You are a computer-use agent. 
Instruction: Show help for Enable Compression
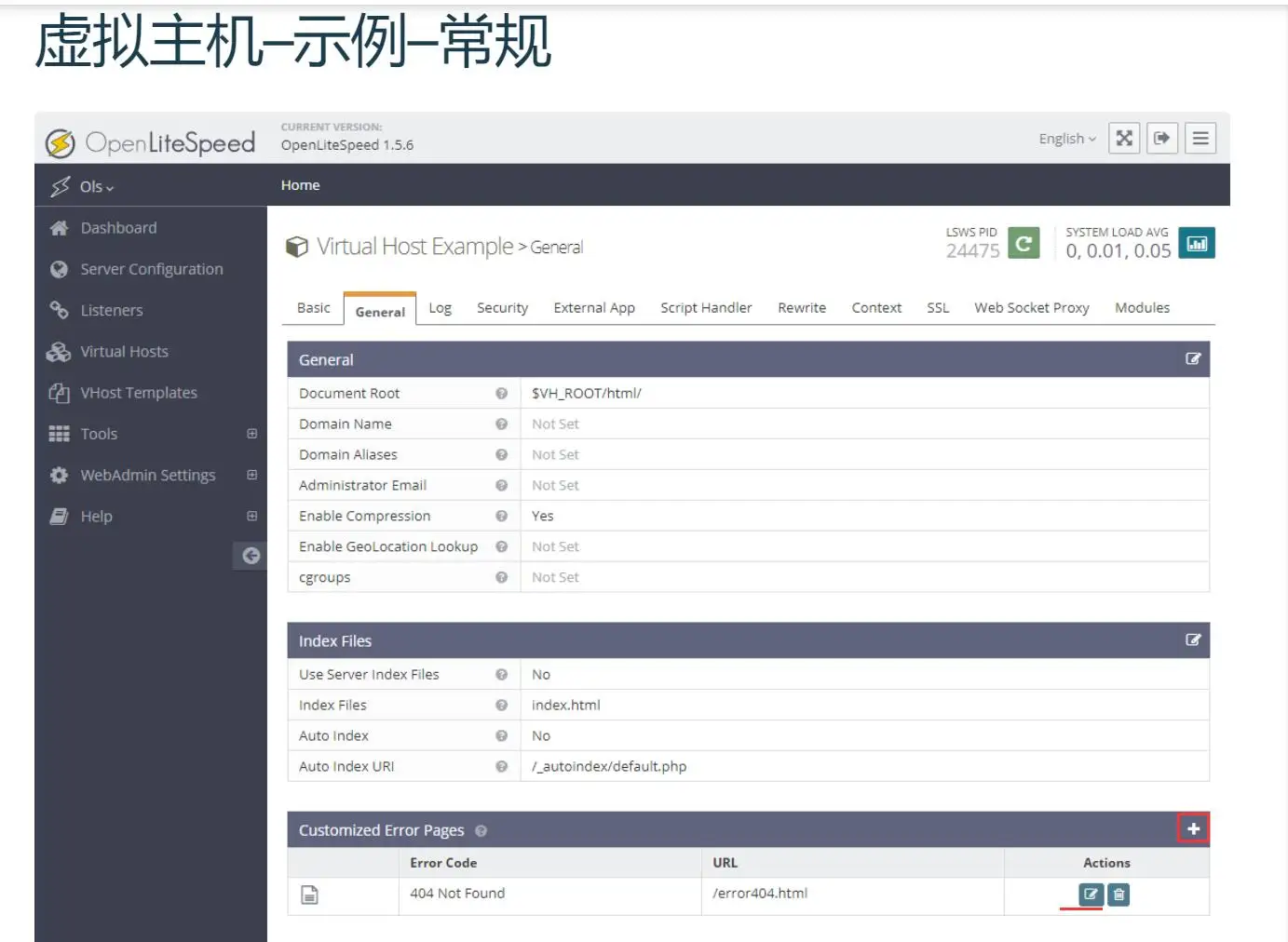501,517
